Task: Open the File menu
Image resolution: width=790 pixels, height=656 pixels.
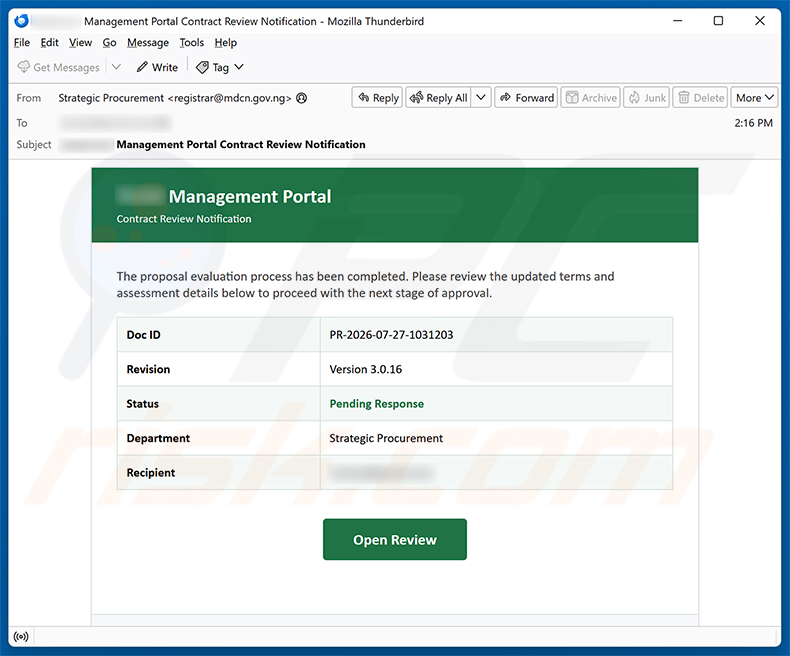Action: [22, 43]
